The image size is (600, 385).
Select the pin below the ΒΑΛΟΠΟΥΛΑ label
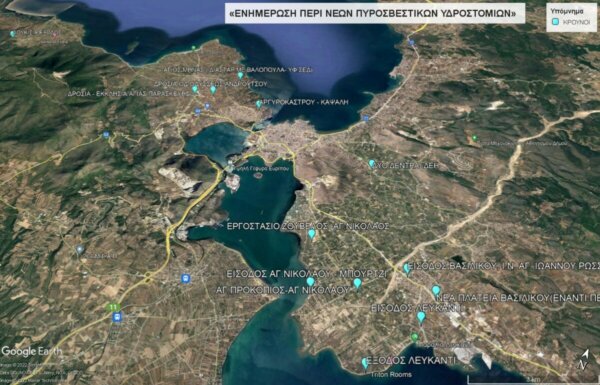(x=240, y=75)
